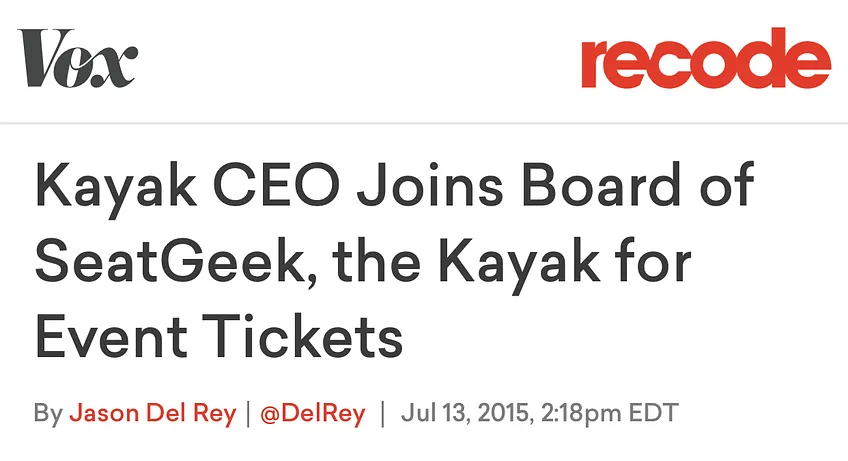Click the horizontal divider below the logos

click(424, 123)
